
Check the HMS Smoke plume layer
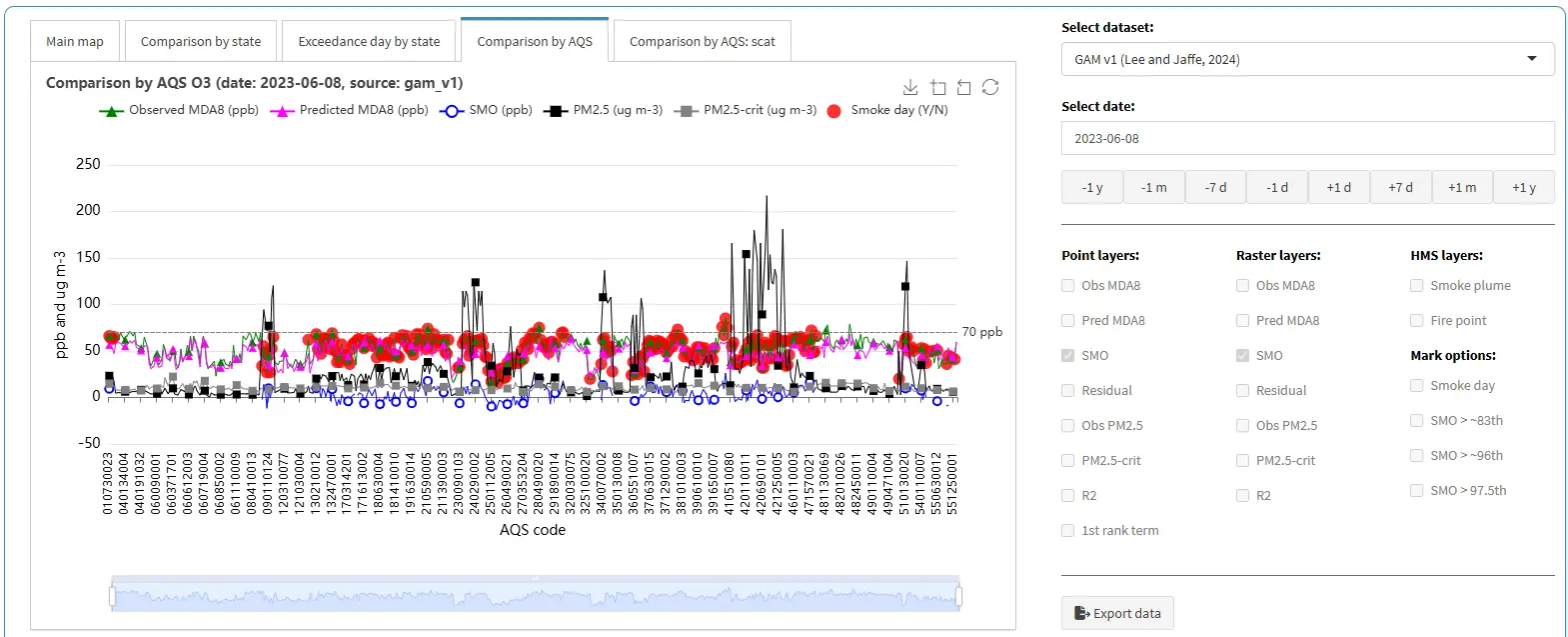1417,286
